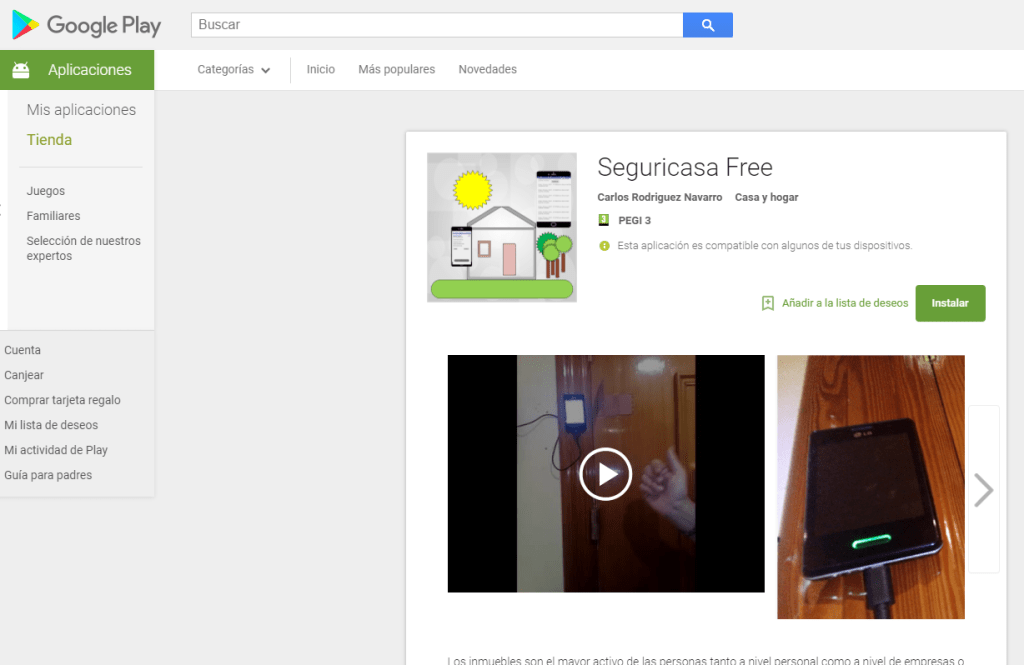
Task: Advance screenshots with right carousel arrow
Action: (983, 489)
